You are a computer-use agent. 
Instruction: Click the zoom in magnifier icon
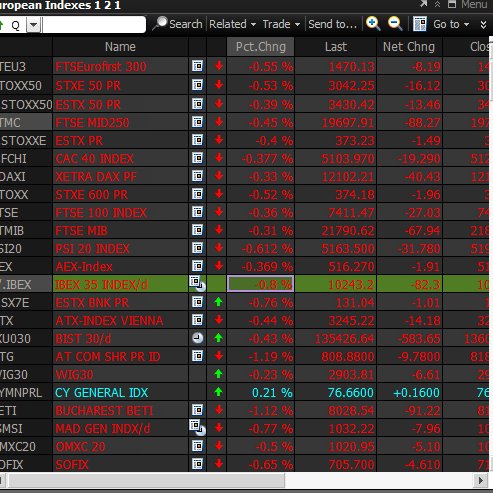click(373, 24)
